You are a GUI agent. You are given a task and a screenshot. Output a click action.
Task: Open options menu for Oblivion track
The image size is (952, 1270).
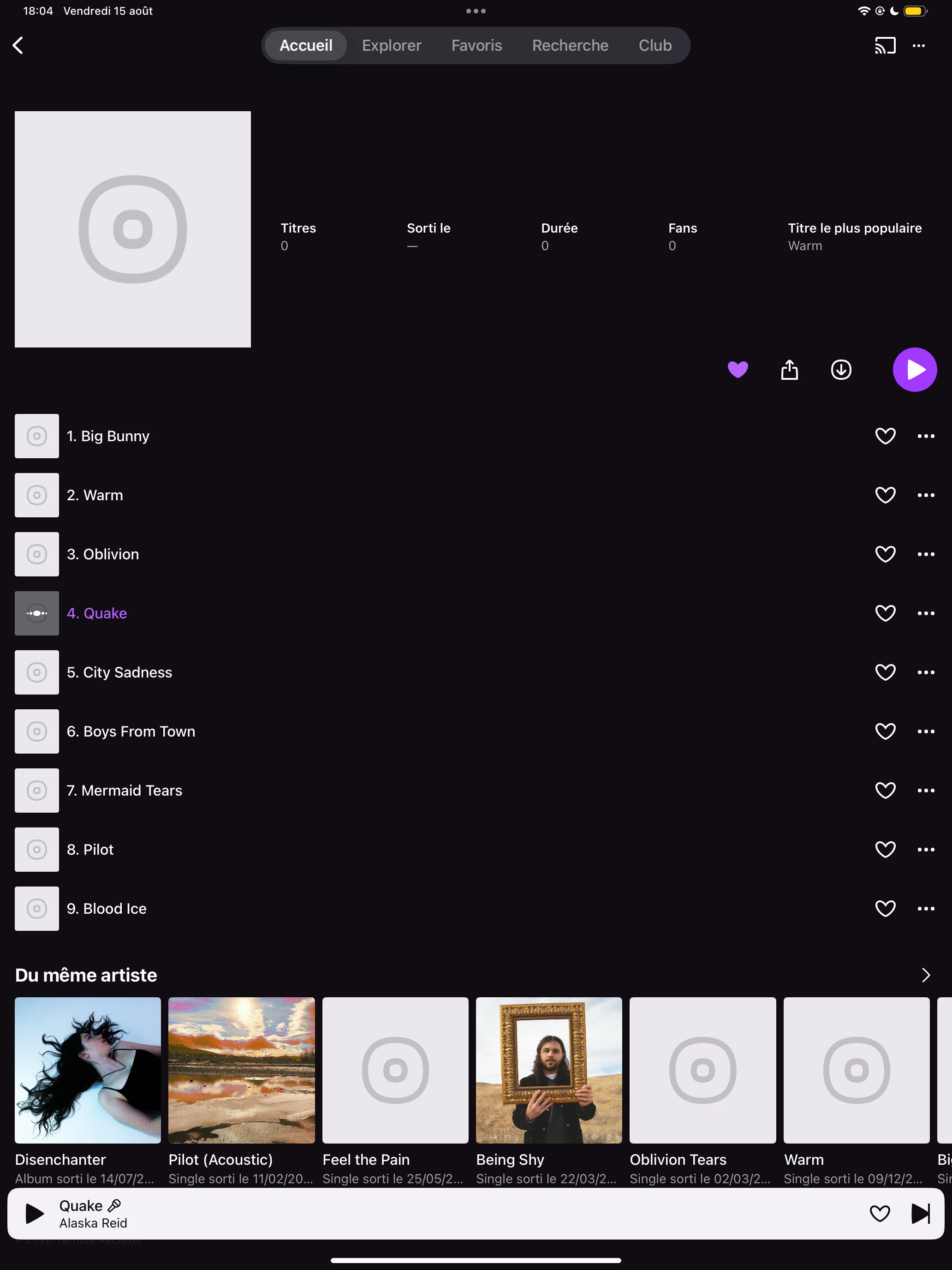coord(925,554)
